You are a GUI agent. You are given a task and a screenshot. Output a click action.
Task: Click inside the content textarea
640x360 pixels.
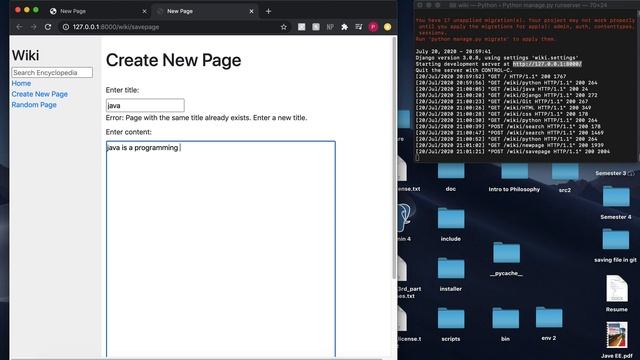click(x=221, y=249)
